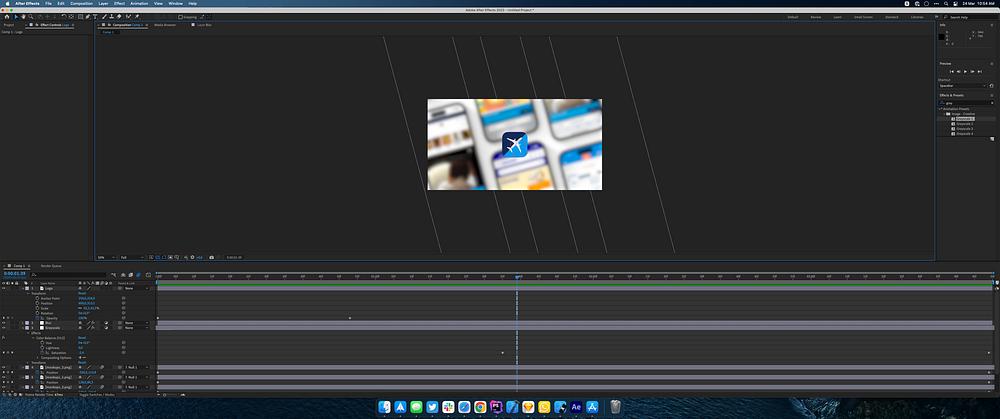Select the Clone Stamp tool

tap(112, 17)
